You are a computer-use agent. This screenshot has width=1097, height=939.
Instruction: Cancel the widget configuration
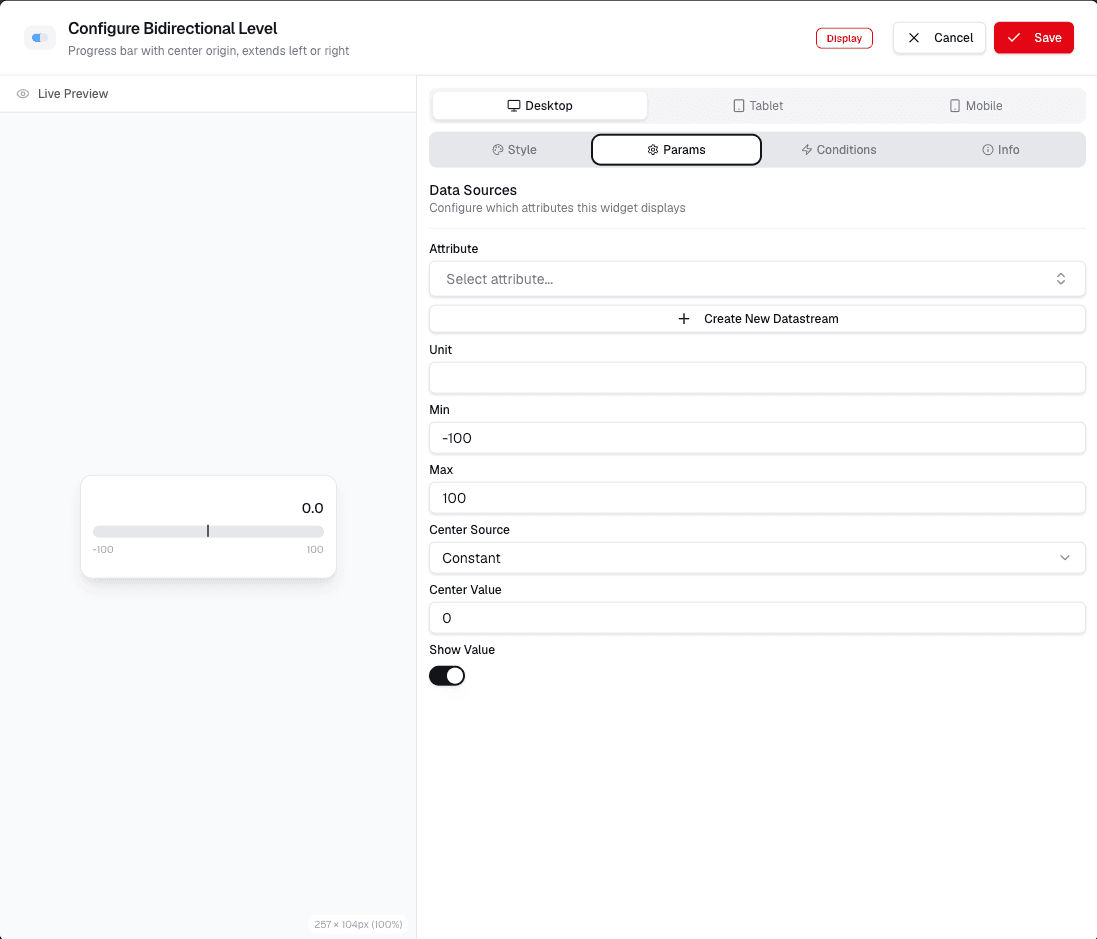[939, 38]
